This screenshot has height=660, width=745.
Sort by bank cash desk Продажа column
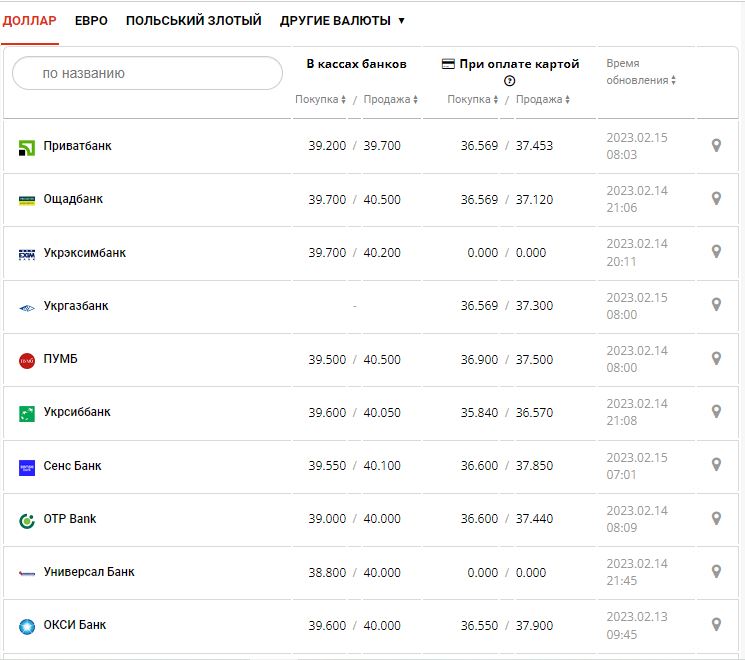[x=390, y=99]
